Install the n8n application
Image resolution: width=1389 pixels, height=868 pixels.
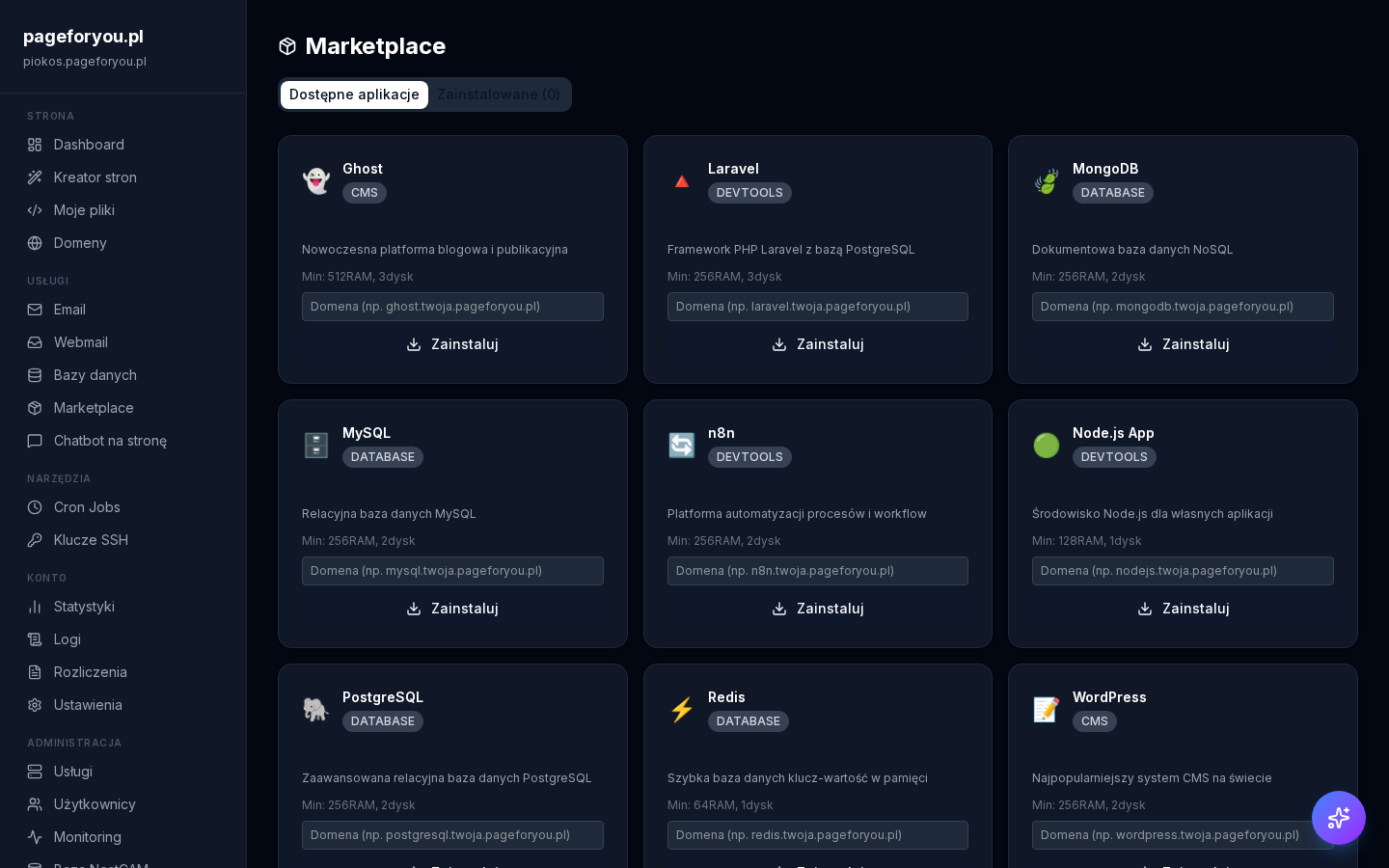point(818,609)
